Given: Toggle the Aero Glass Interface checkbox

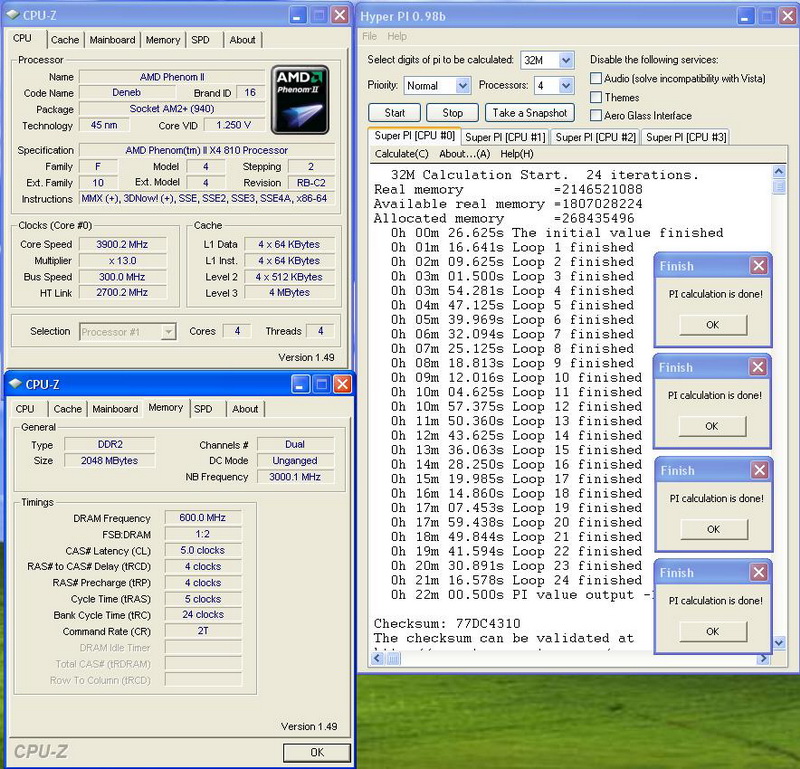Looking at the screenshot, I should tap(596, 116).
